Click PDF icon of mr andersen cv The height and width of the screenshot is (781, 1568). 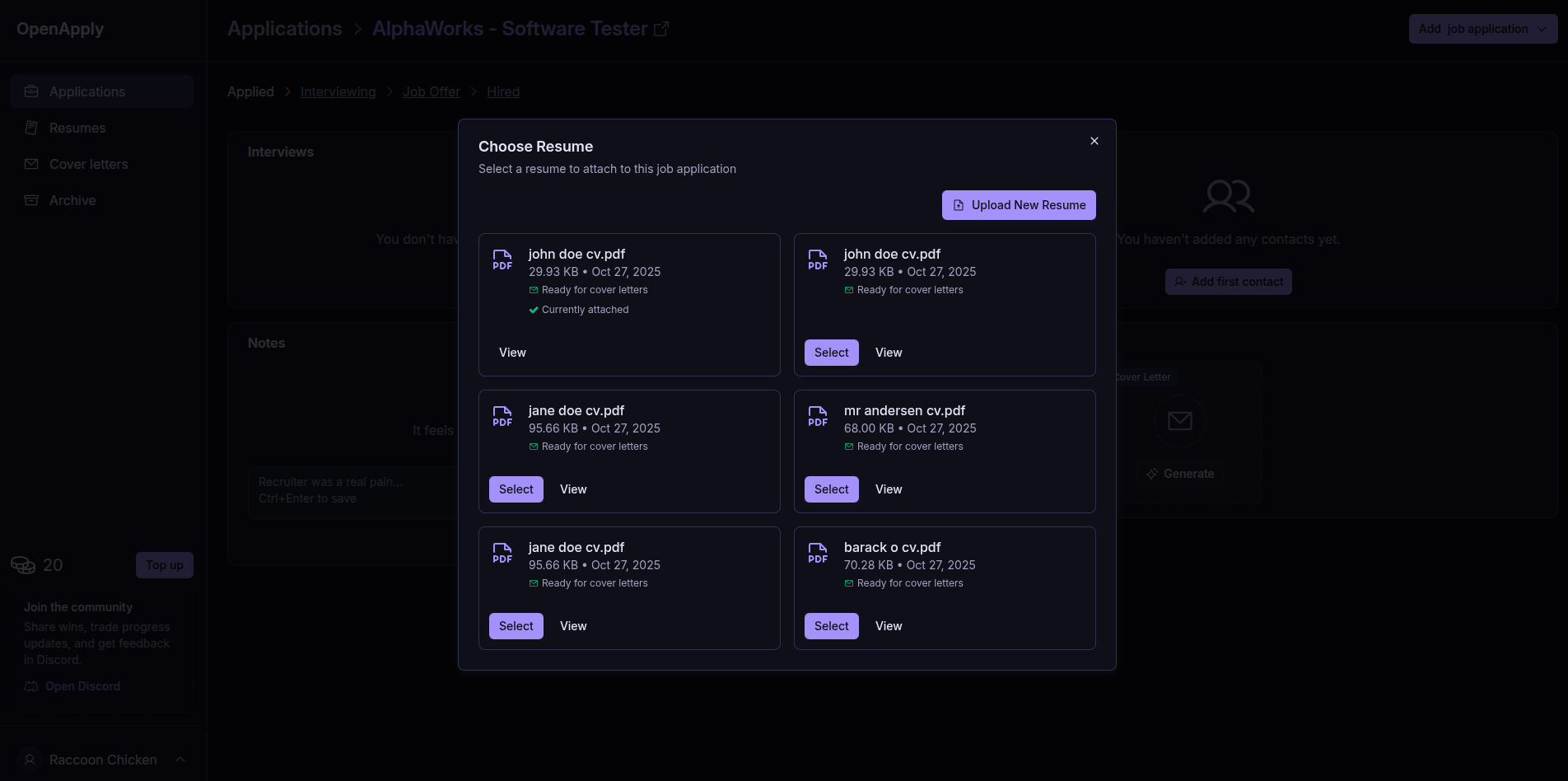click(x=818, y=416)
